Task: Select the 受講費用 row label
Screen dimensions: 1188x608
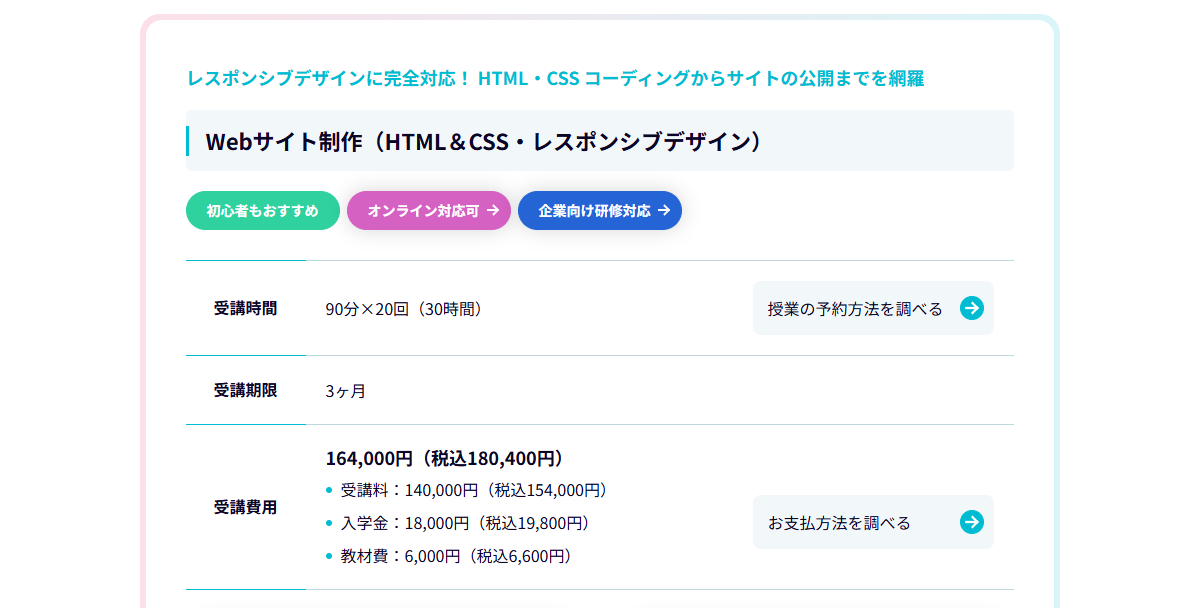Action: (x=245, y=507)
